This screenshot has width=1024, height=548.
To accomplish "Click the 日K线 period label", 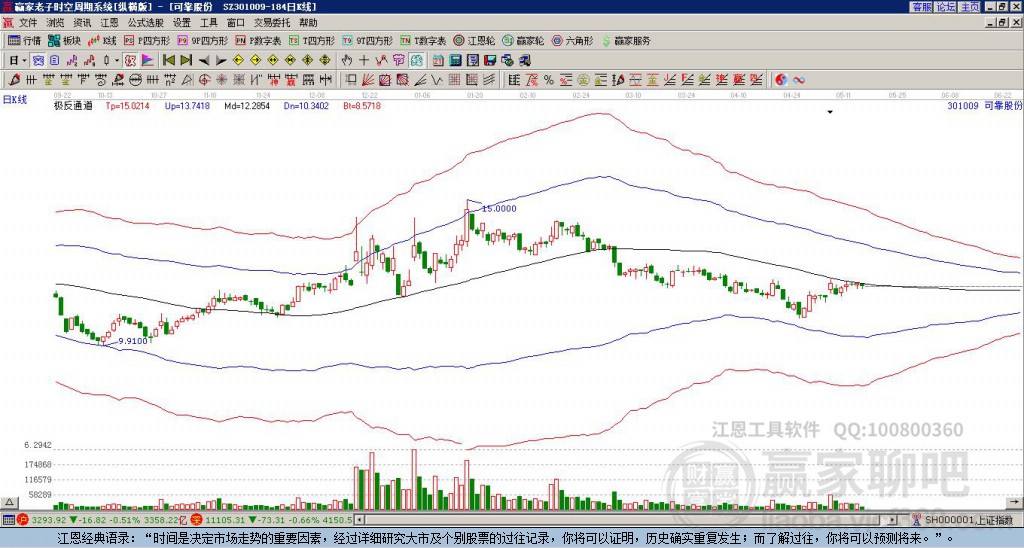I will pyautogui.click(x=14, y=100).
